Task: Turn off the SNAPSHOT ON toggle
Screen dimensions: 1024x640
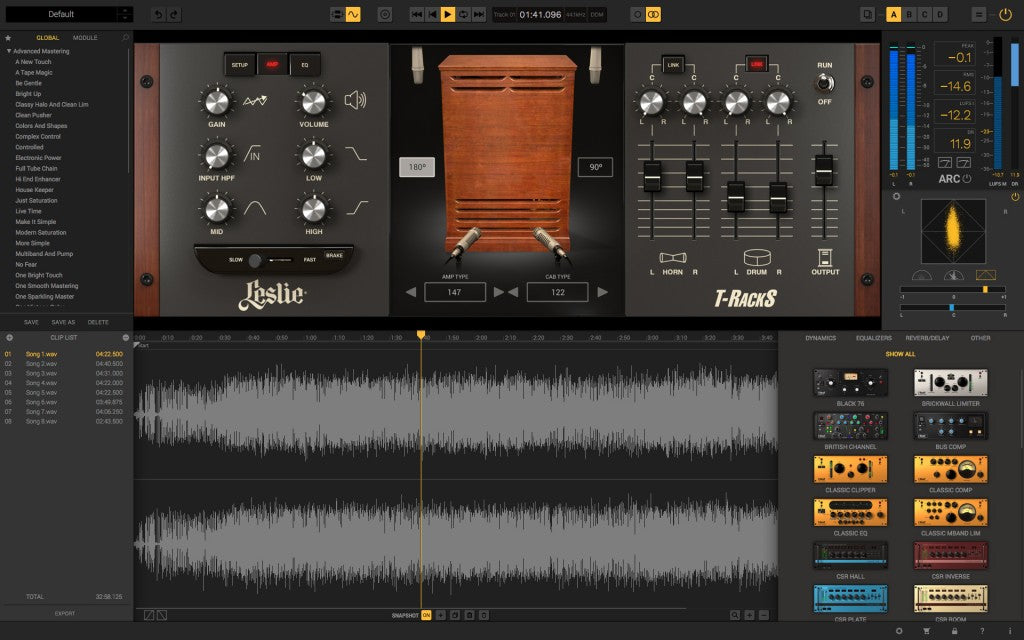Action: 428,615
